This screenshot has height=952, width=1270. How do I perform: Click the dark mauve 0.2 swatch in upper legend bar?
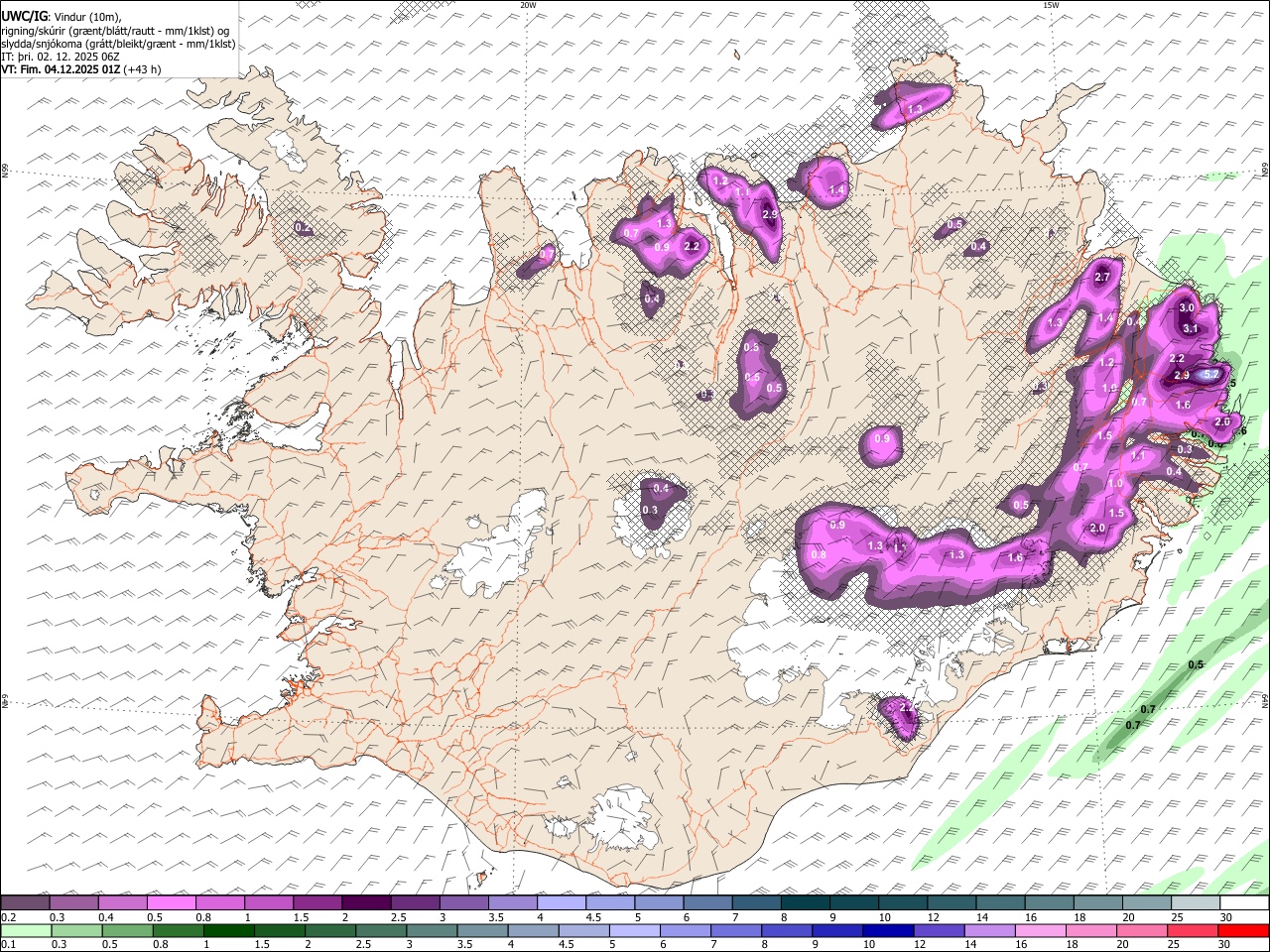pos(25,903)
